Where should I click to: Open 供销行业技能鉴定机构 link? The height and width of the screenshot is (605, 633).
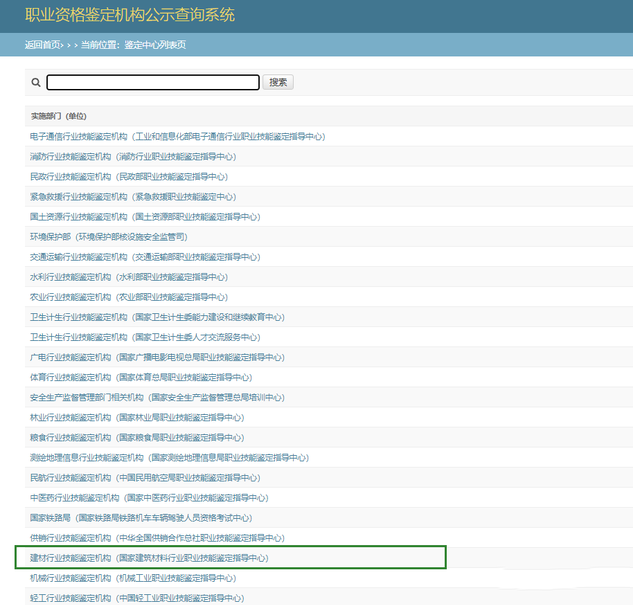pos(157,538)
